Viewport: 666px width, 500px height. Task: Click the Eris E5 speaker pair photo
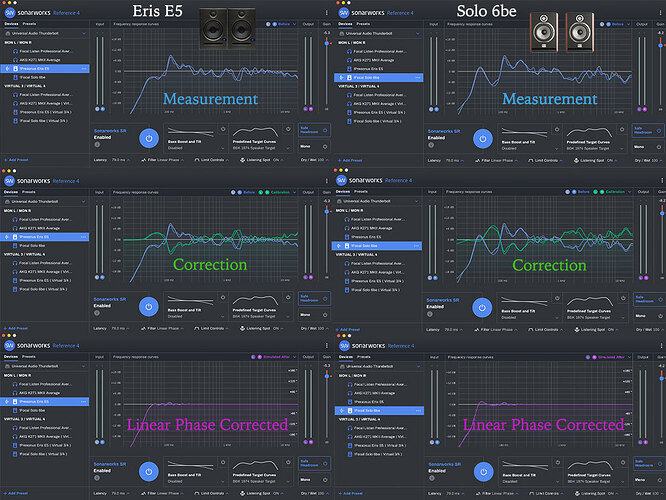(227, 27)
